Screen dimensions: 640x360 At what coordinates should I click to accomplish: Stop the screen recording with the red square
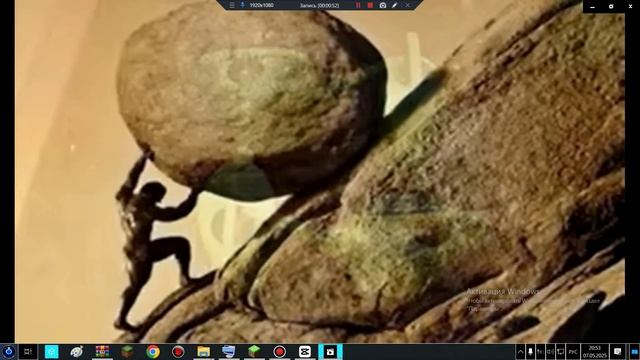pyautogui.click(x=370, y=5)
